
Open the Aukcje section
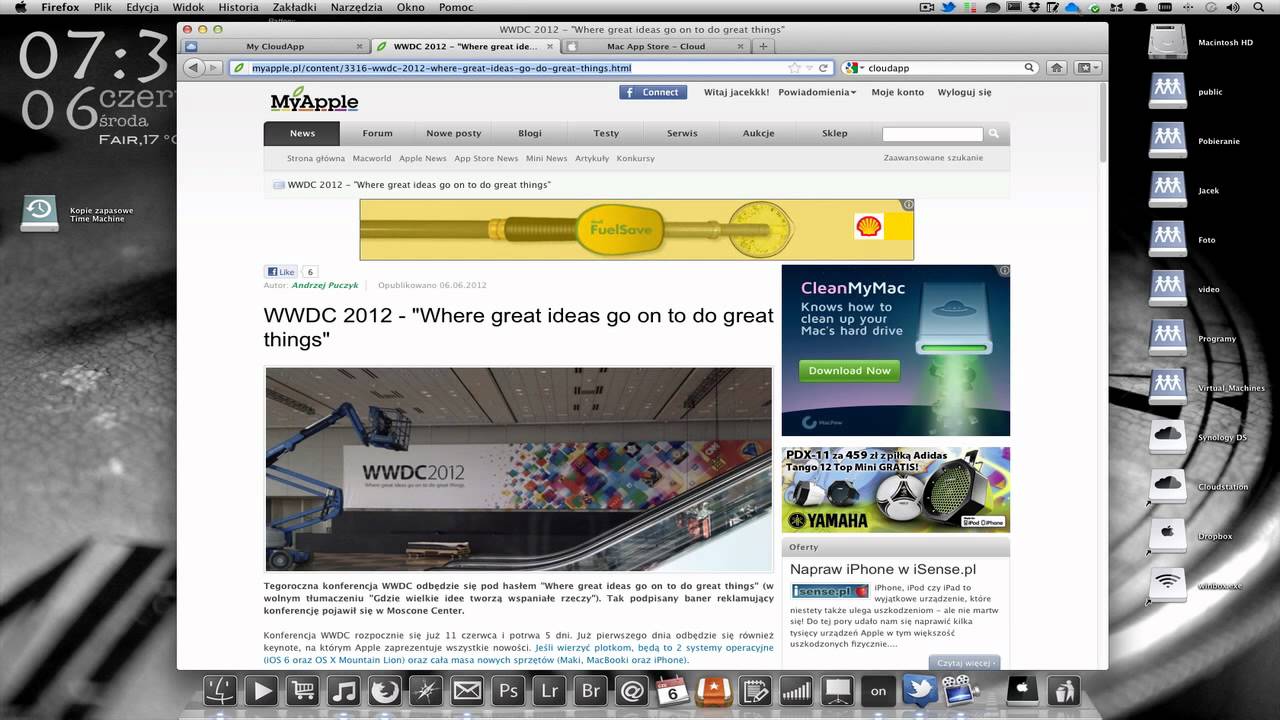758,133
